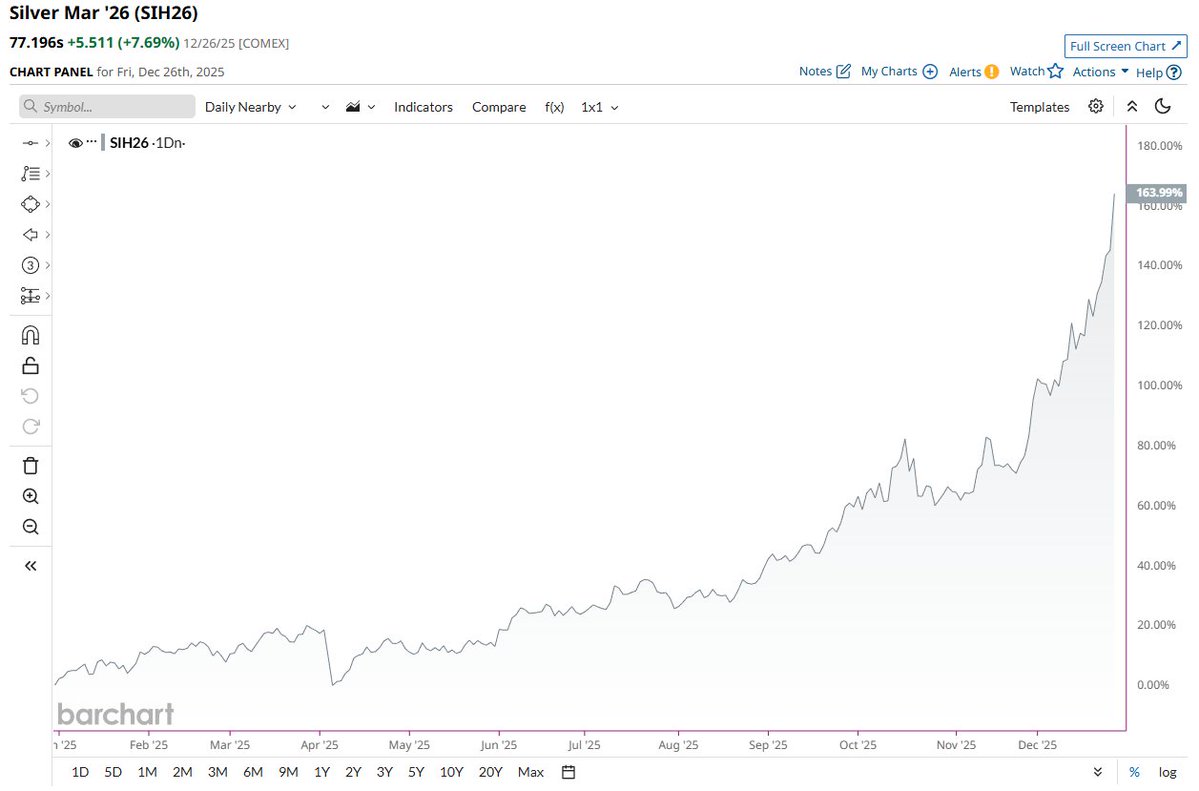This screenshot has height=791, width=1199.
Task: Switch to dark mode moon icon
Action: pos(1163,106)
